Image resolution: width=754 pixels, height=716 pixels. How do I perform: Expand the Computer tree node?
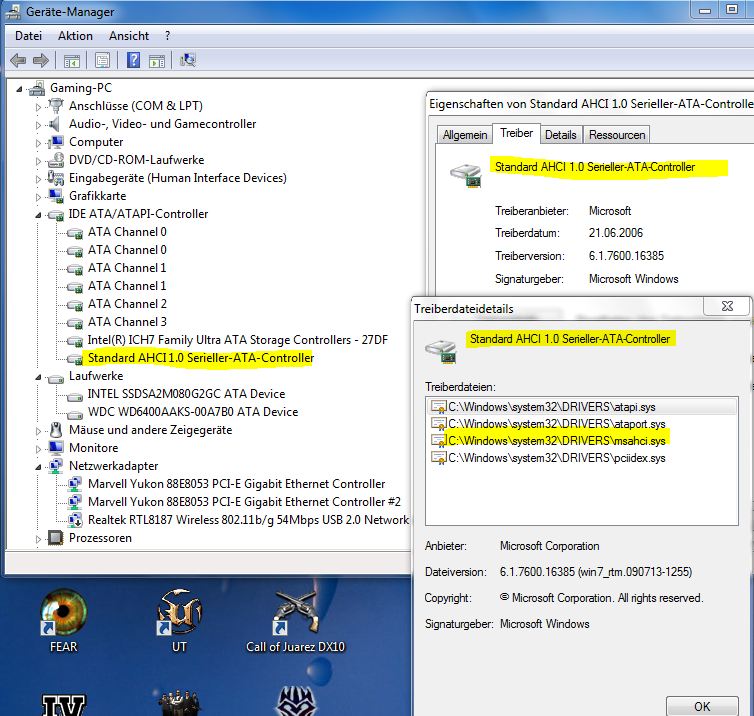click(x=38, y=143)
